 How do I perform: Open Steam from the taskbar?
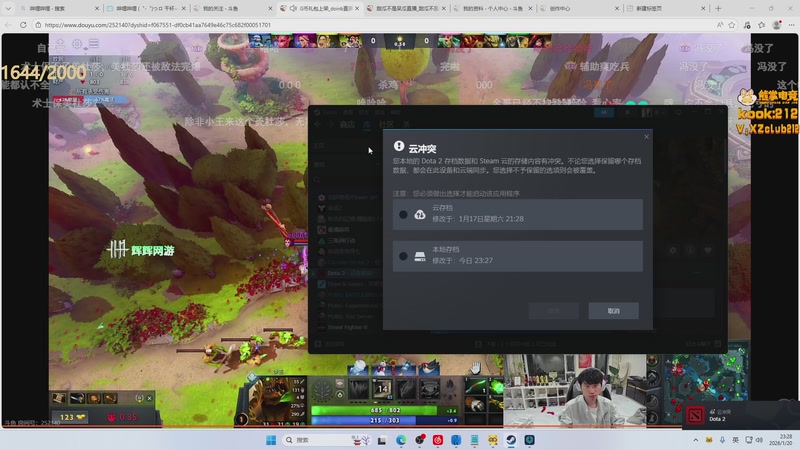coord(511,440)
